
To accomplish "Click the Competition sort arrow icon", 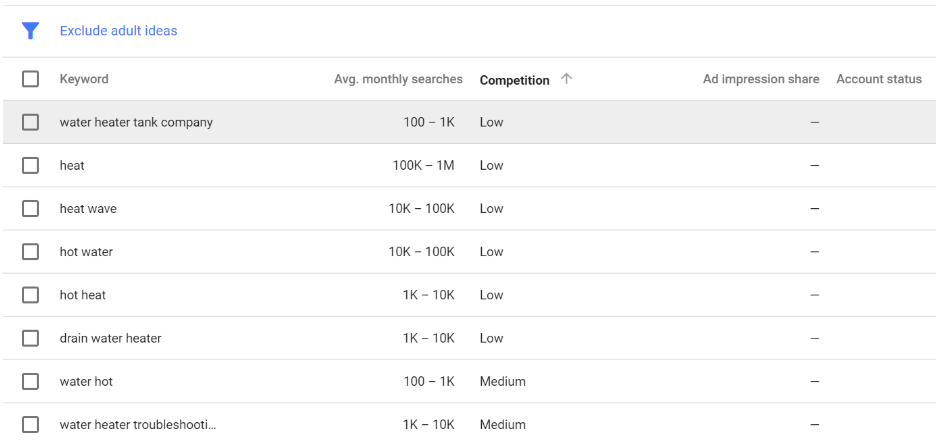I will pos(566,79).
